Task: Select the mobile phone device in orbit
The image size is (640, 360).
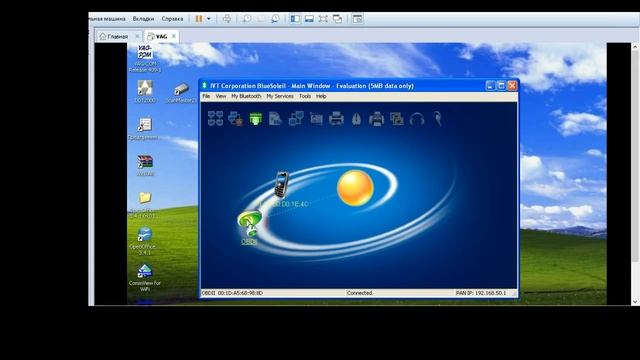Action: click(282, 185)
